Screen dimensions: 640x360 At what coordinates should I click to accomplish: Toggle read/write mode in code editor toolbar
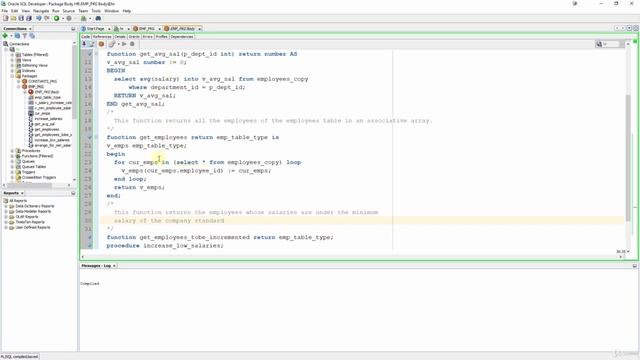click(x=92, y=44)
